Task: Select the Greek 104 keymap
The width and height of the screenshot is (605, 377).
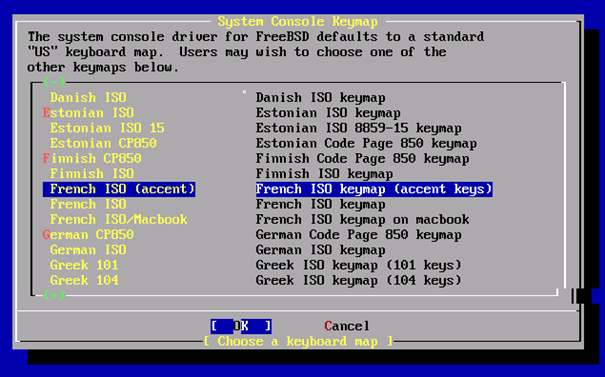Action: tap(84, 281)
